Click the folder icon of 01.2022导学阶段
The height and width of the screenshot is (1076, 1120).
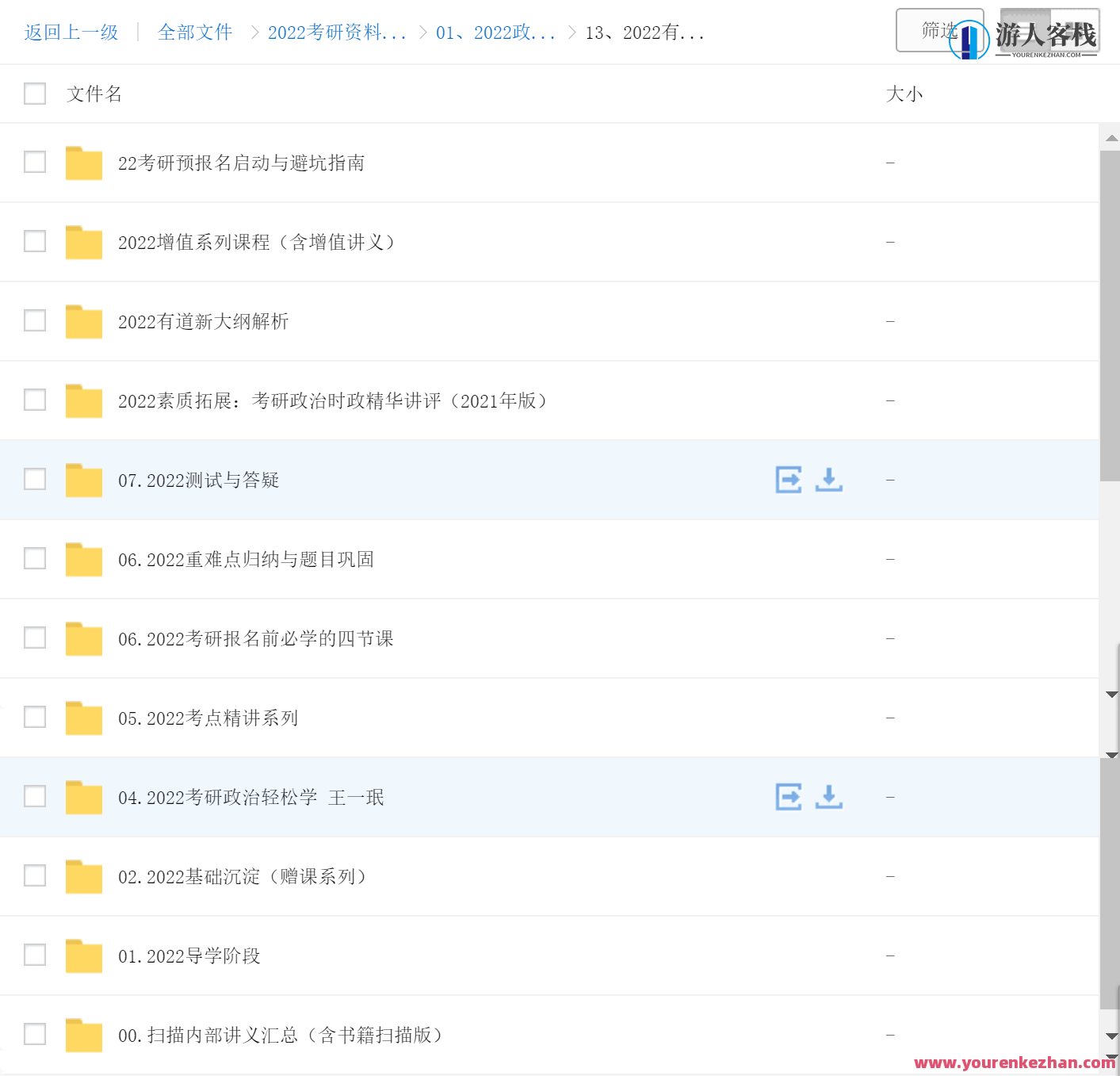83,955
